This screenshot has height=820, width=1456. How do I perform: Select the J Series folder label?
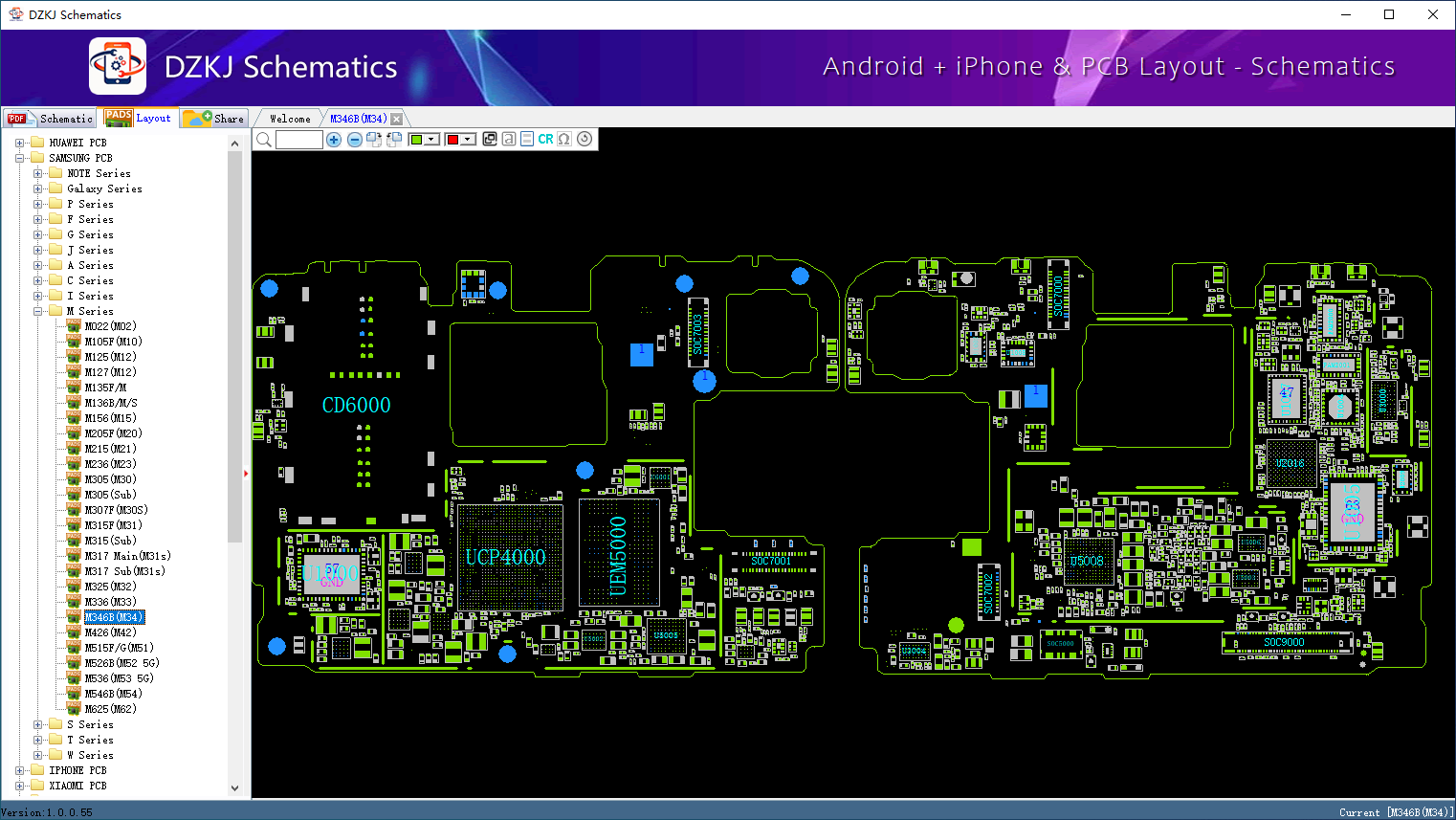[90, 250]
